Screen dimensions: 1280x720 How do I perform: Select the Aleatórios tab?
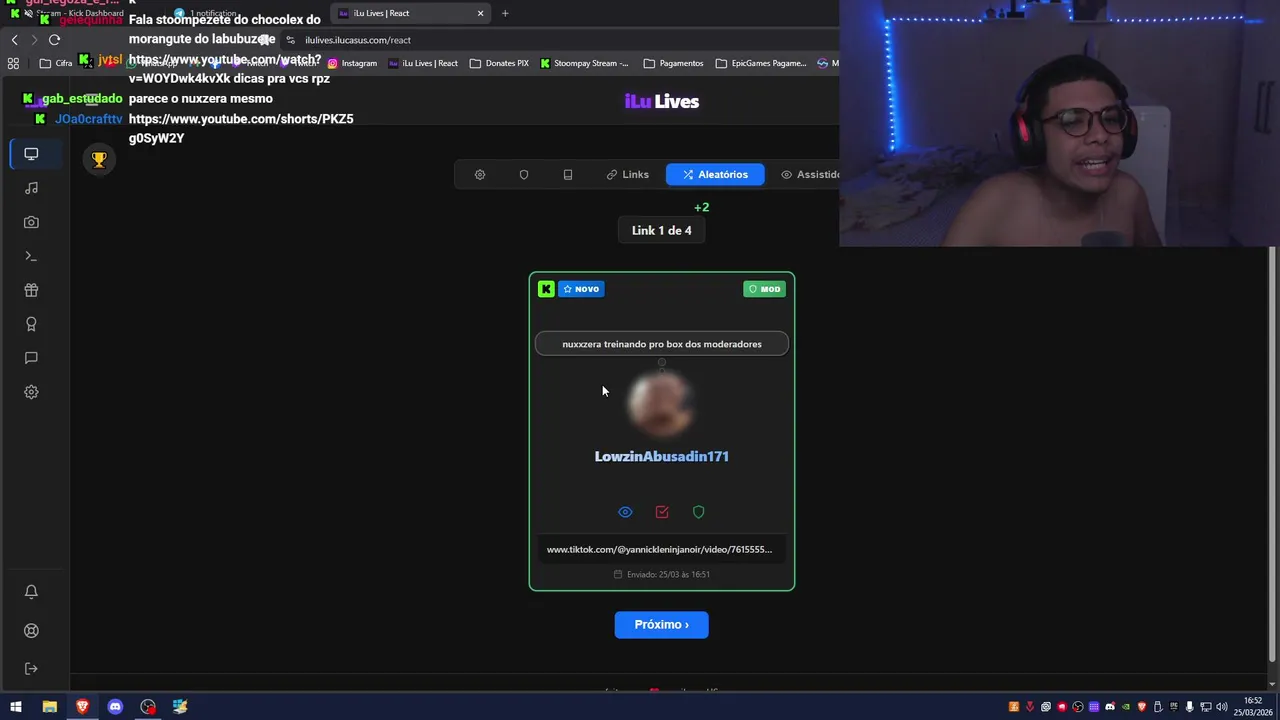[x=715, y=174]
